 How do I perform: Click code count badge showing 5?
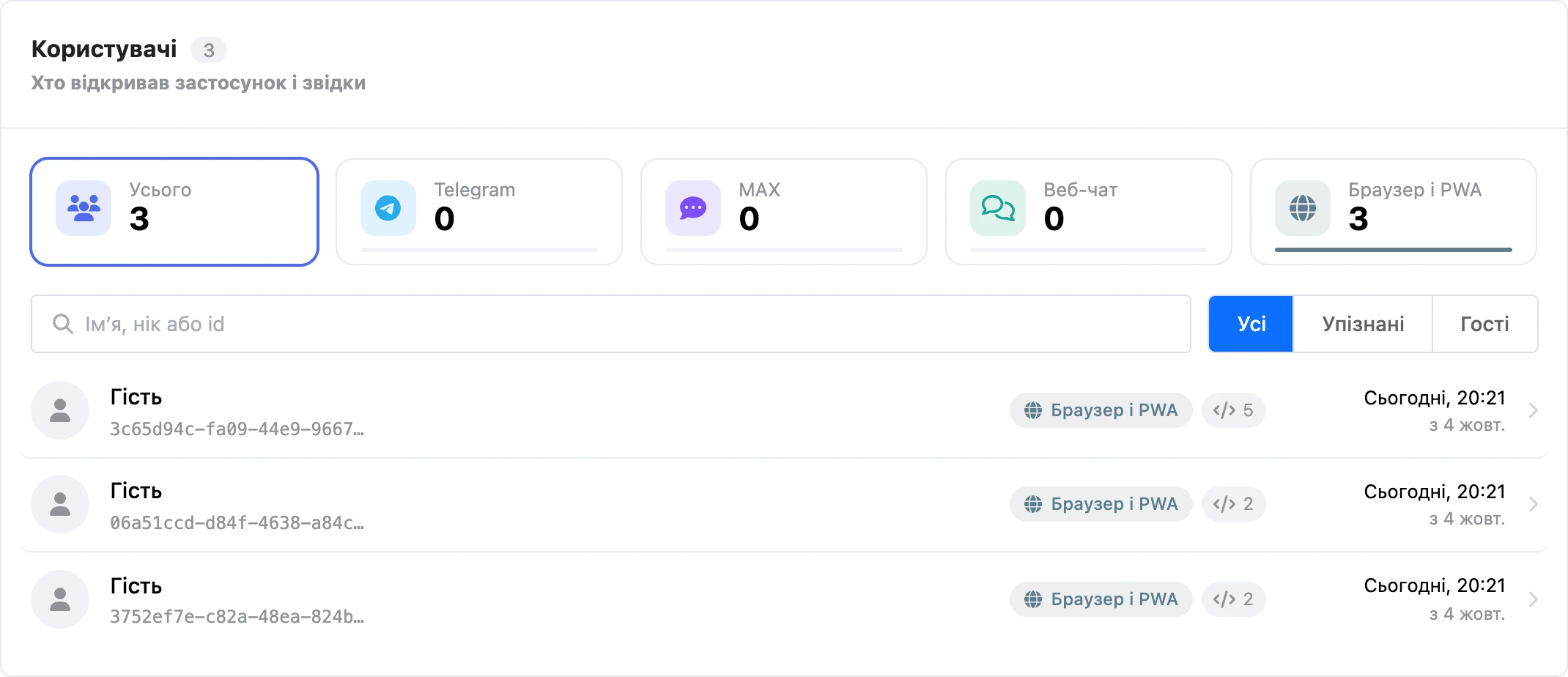pos(1234,410)
